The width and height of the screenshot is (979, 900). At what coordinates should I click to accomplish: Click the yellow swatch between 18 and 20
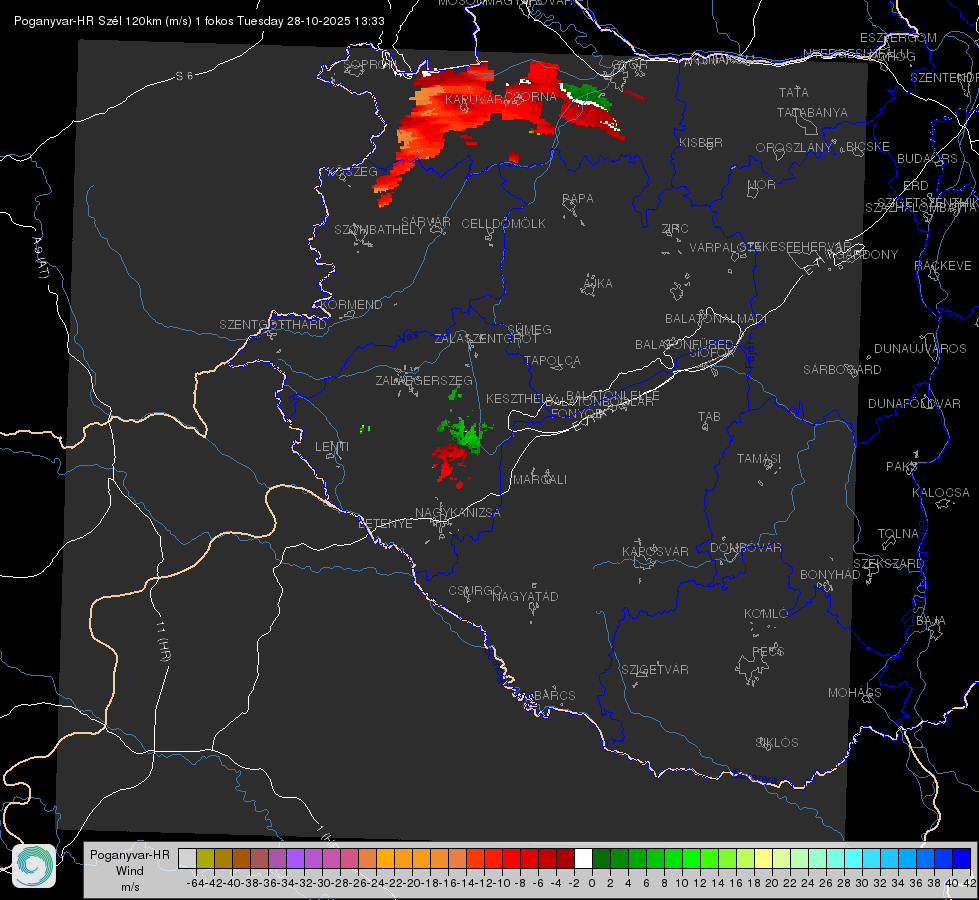point(764,858)
